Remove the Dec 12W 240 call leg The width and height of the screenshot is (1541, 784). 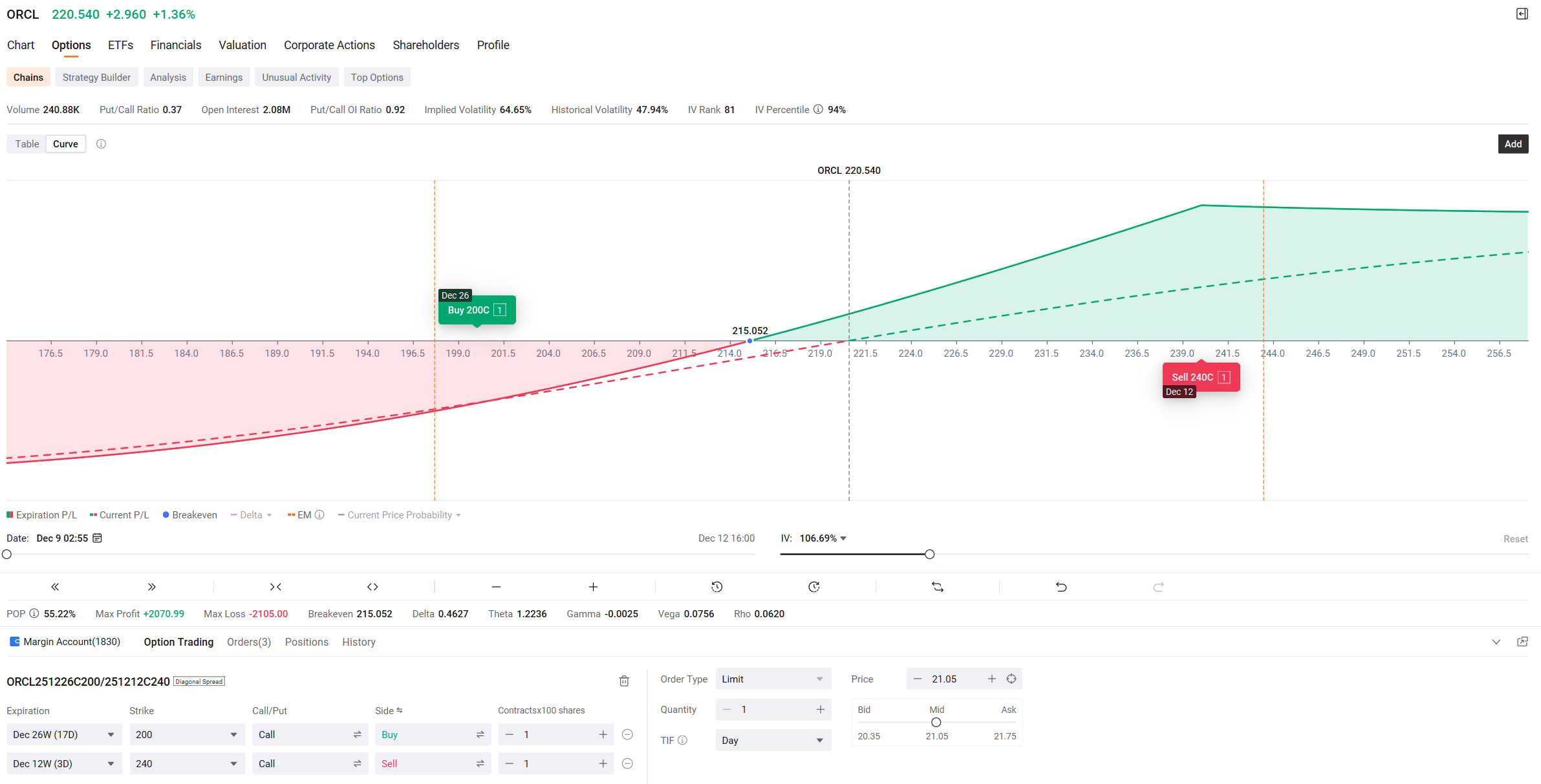[x=627, y=763]
